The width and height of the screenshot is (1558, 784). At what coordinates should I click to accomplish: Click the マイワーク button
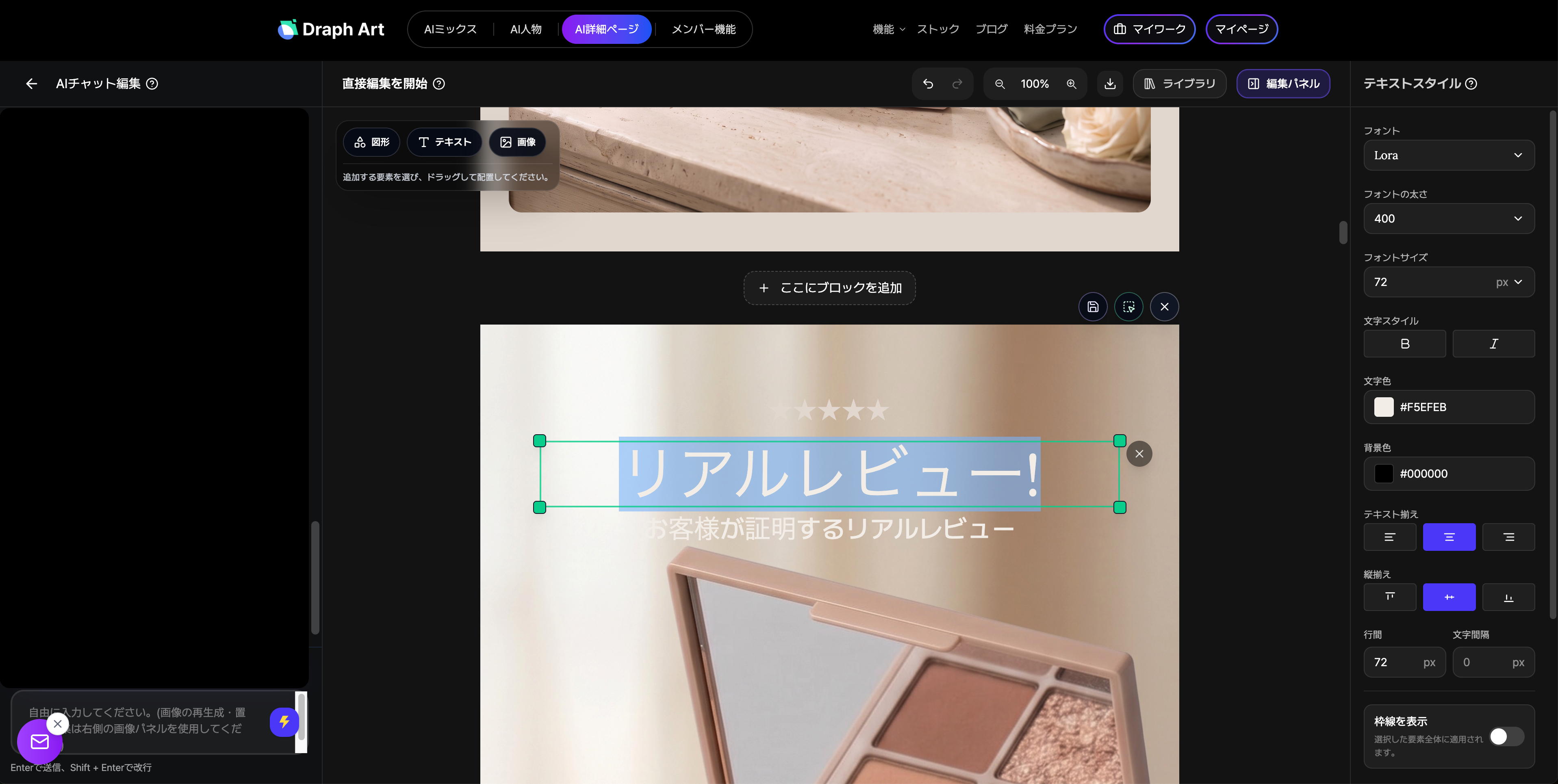1149,29
